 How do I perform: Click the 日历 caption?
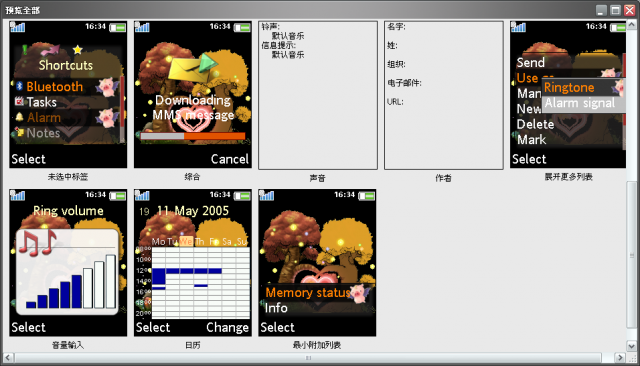[192, 345]
